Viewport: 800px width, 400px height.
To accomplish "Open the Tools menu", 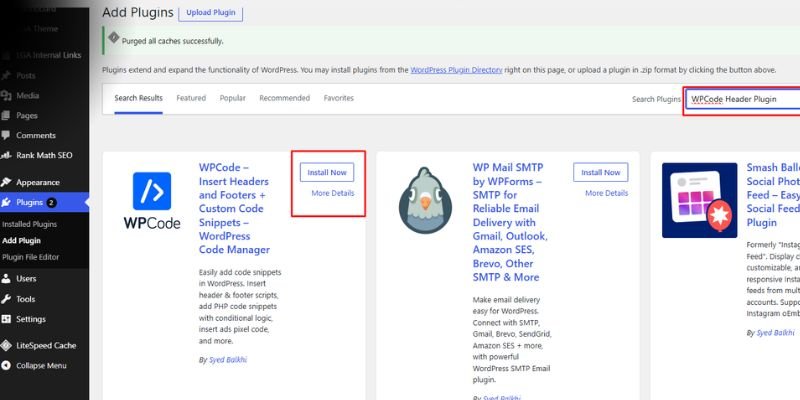I will pos(26,299).
